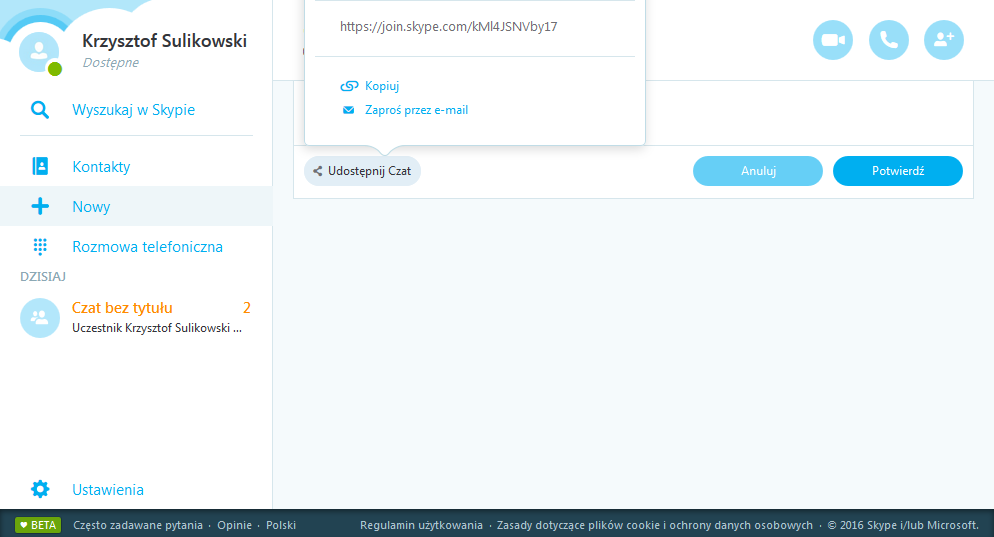Click the search magnifier icon

(40, 110)
